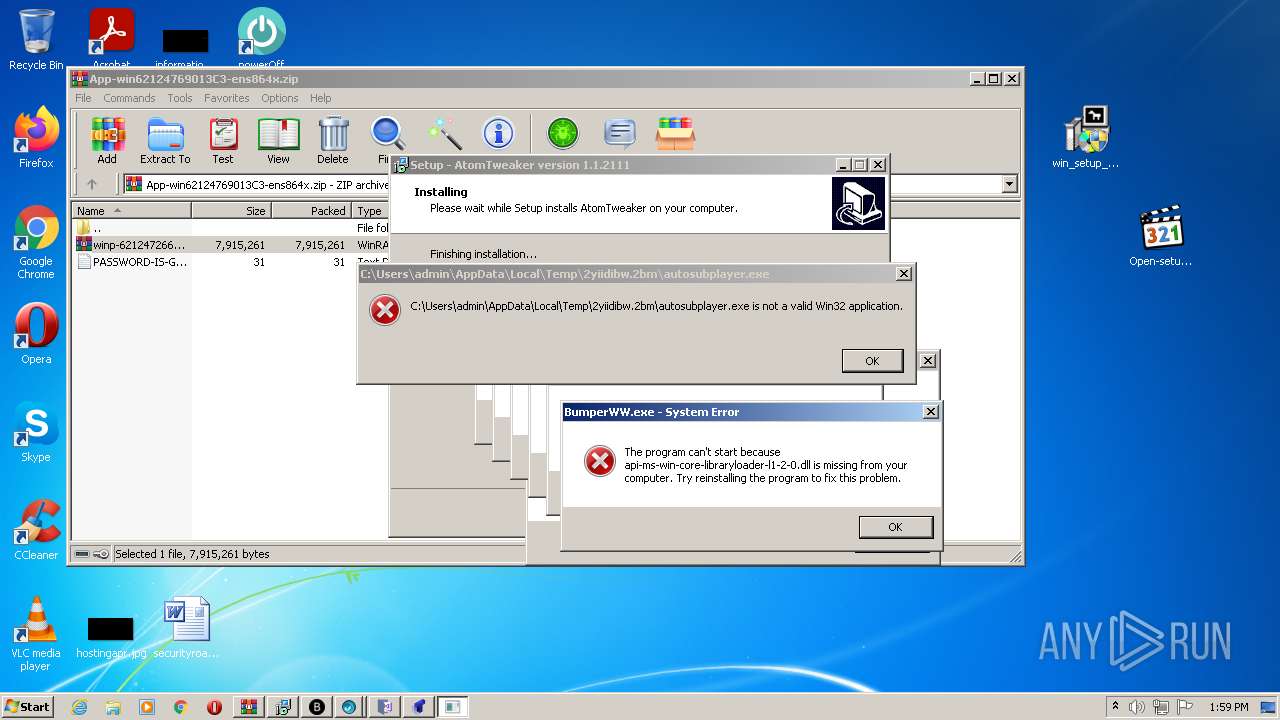Viewport: 1280px width, 720px height.
Task: Sort file list by Name column
Action: (x=131, y=211)
